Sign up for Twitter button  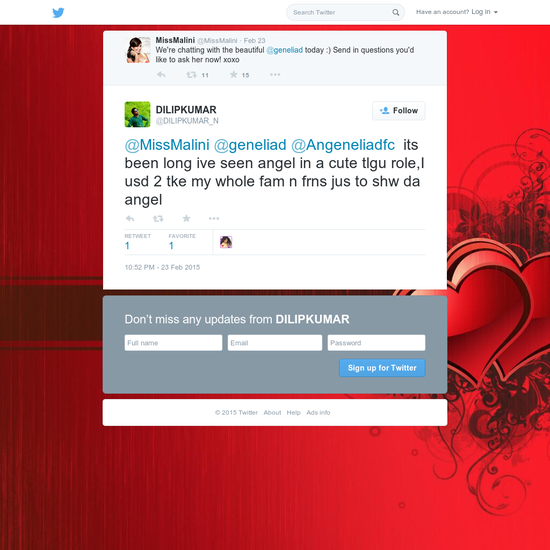(382, 368)
